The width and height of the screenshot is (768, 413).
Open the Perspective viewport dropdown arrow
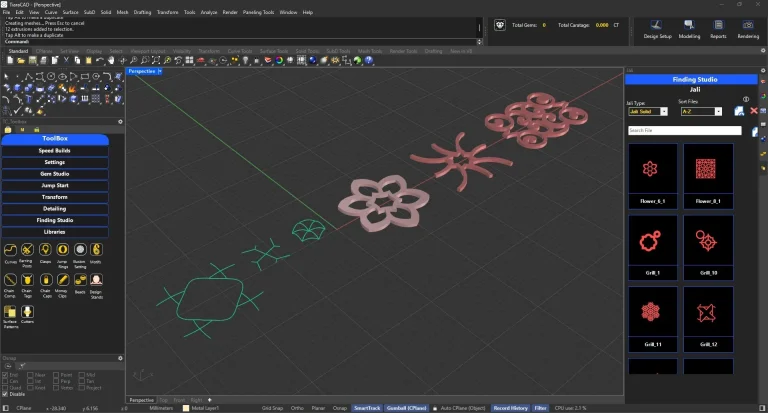pyautogui.click(x=160, y=71)
